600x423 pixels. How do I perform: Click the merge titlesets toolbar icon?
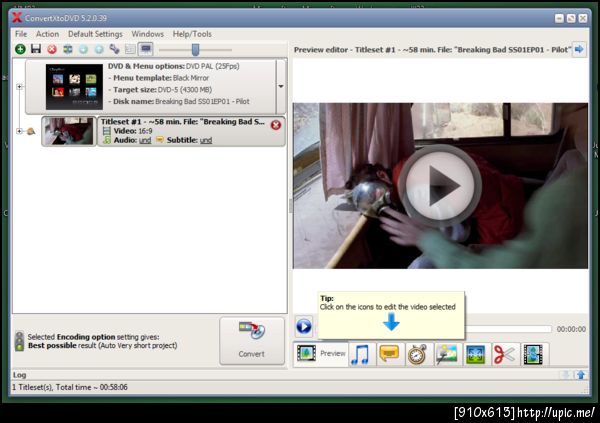pos(68,49)
